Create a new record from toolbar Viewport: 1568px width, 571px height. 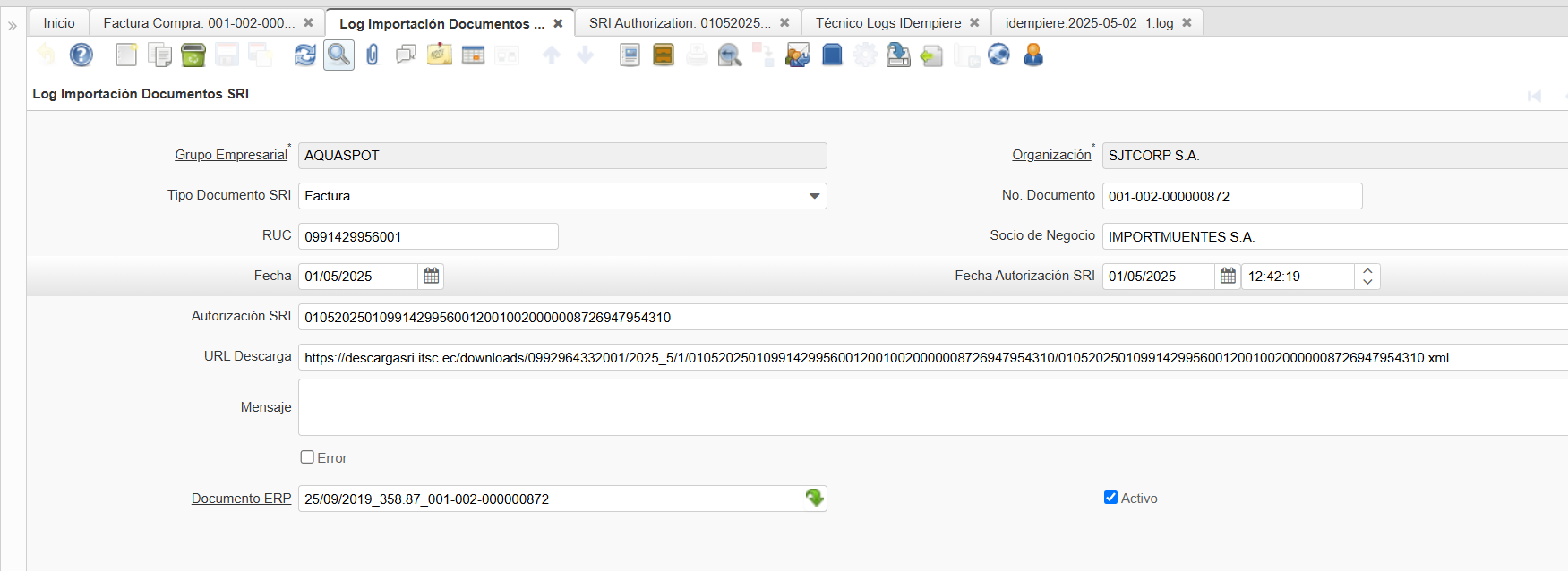click(126, 55)
